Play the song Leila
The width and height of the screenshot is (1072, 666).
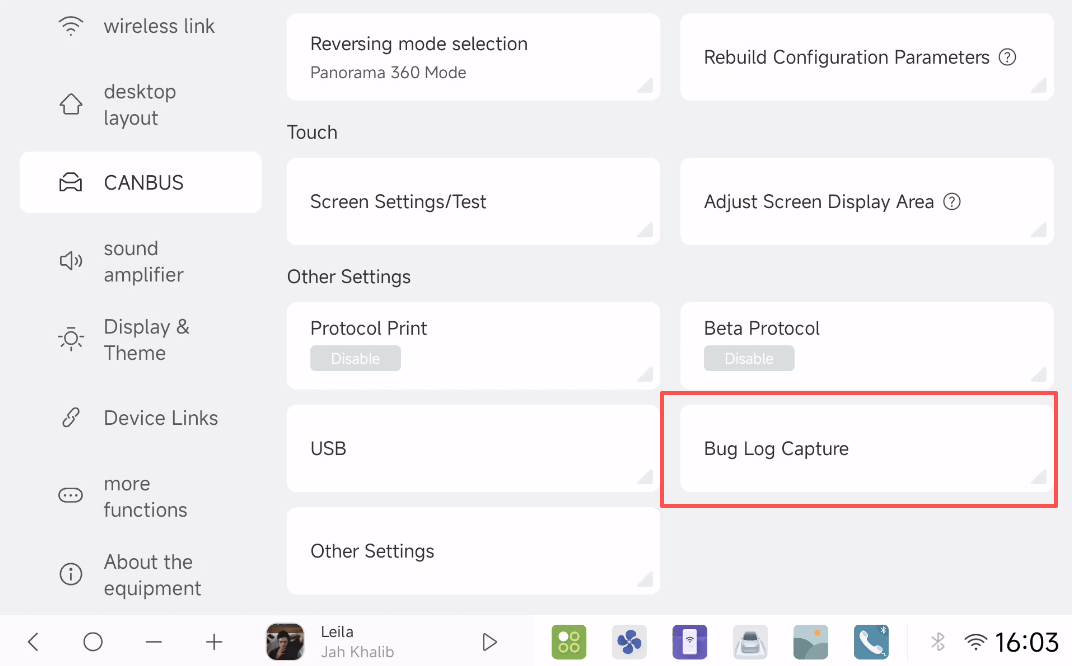490,642
